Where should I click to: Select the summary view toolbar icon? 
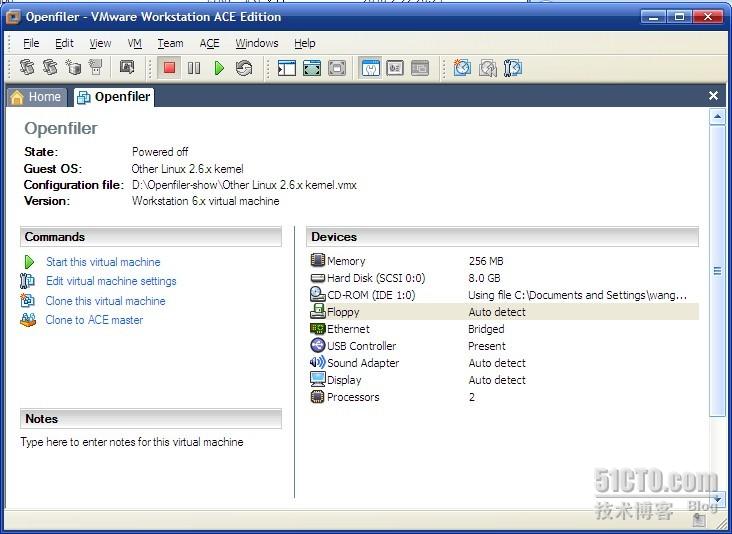pyautogui.click(x=370, y=68)
